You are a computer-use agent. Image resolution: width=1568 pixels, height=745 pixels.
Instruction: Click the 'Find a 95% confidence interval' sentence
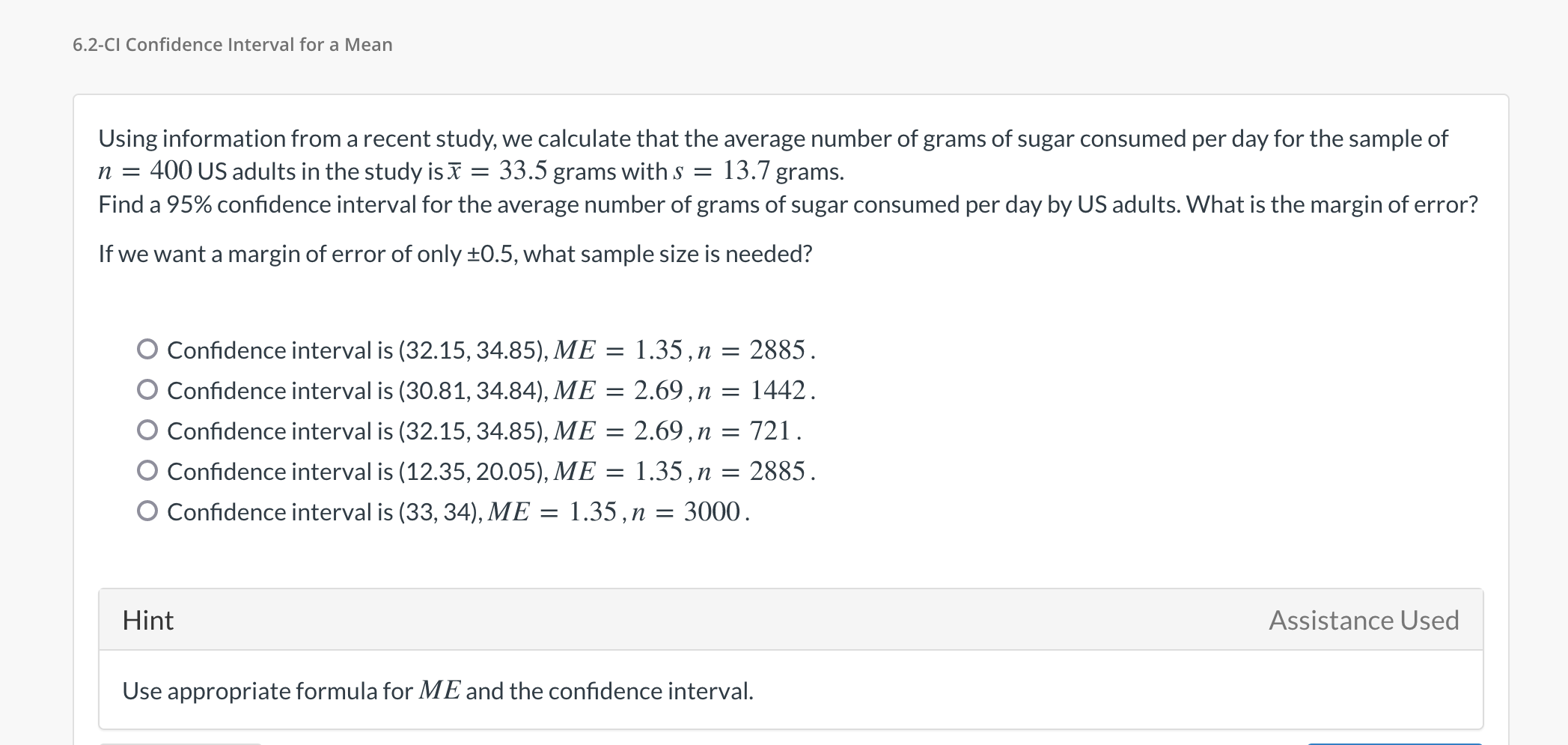(x=788, y=204)
